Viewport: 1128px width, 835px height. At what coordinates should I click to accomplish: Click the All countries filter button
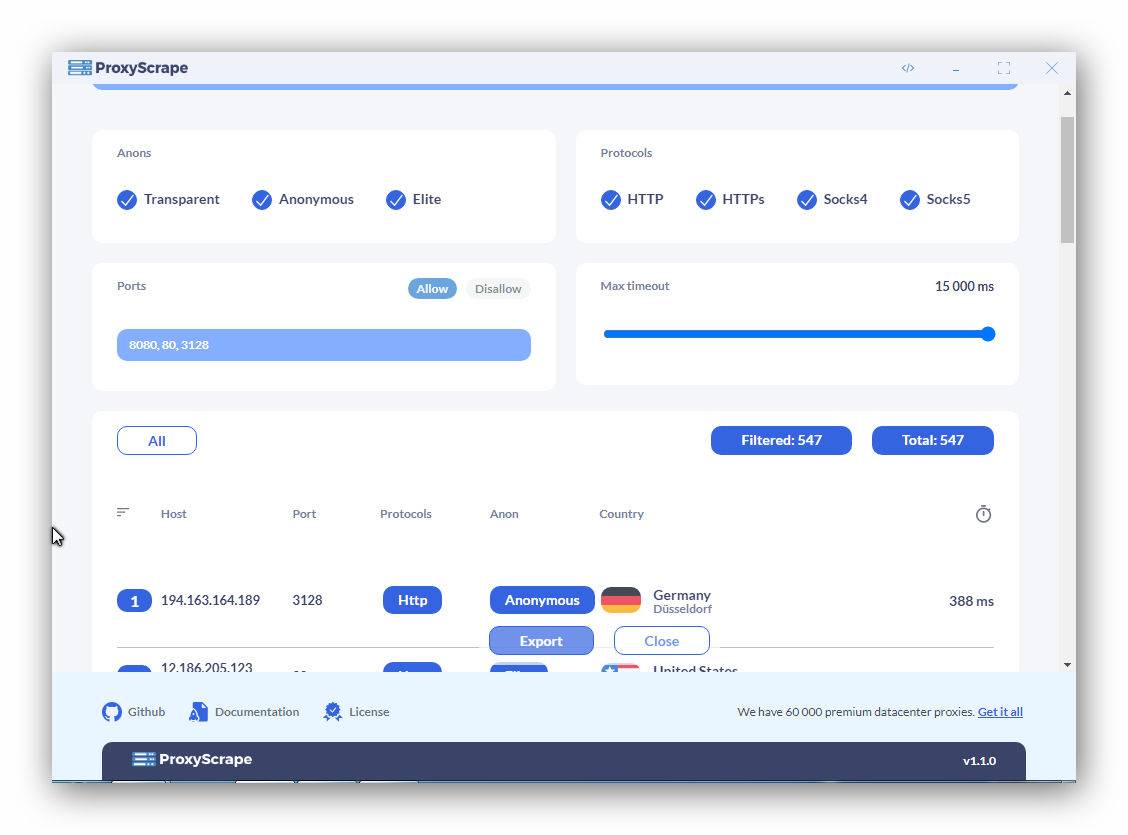point(157,441)
